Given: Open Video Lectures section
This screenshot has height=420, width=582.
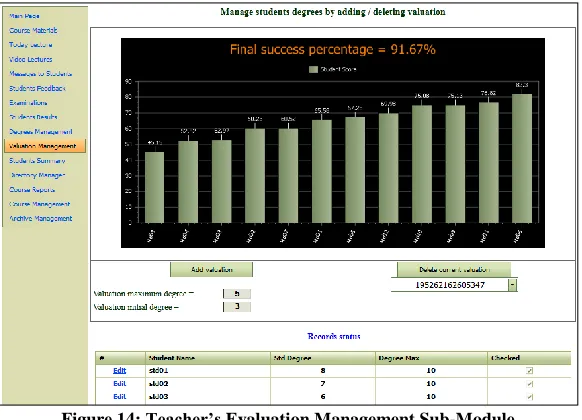Looking at the screenshot, I should pyautogui.click(x=30, y=59).
